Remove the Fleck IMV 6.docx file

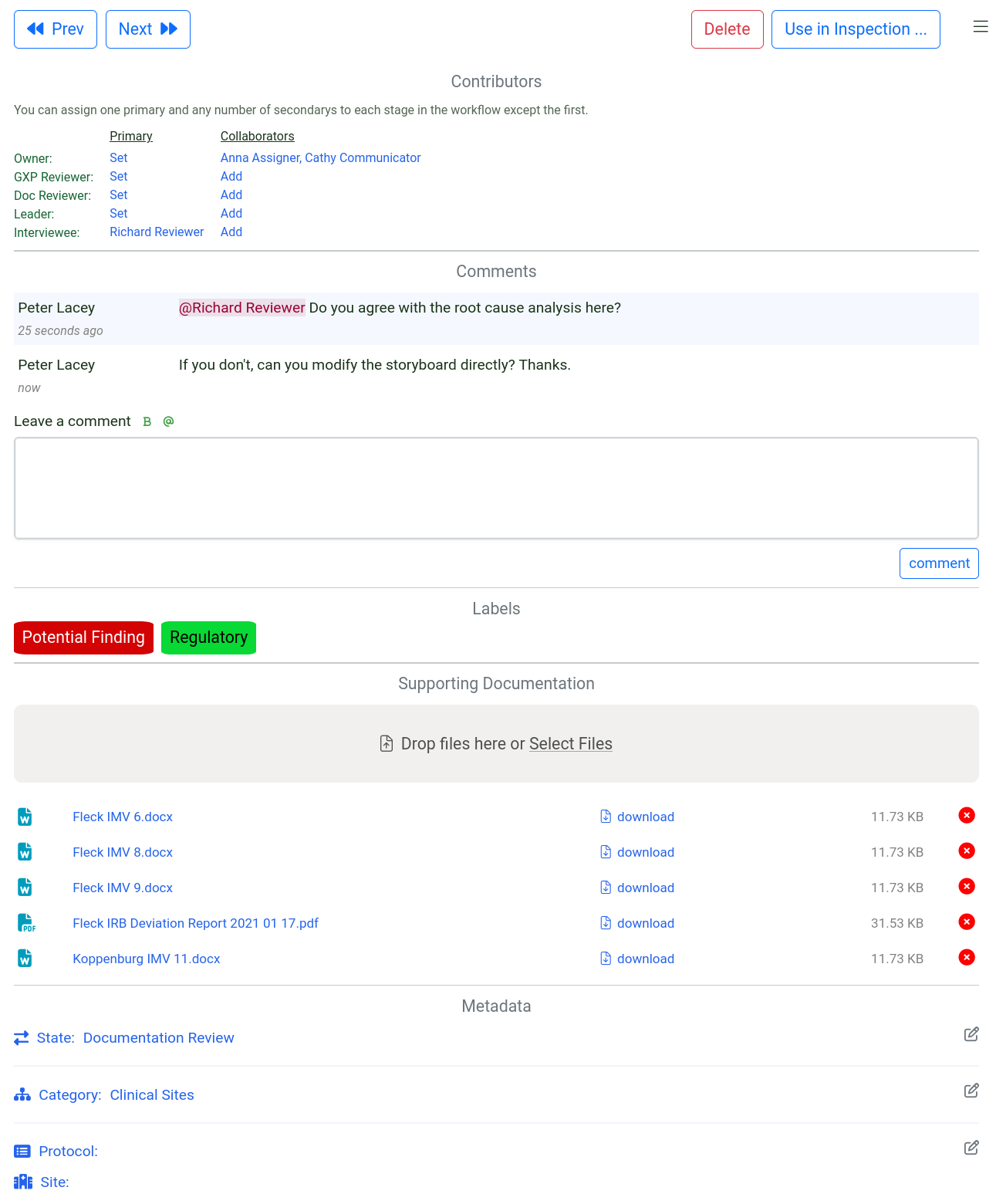[966, 816]
